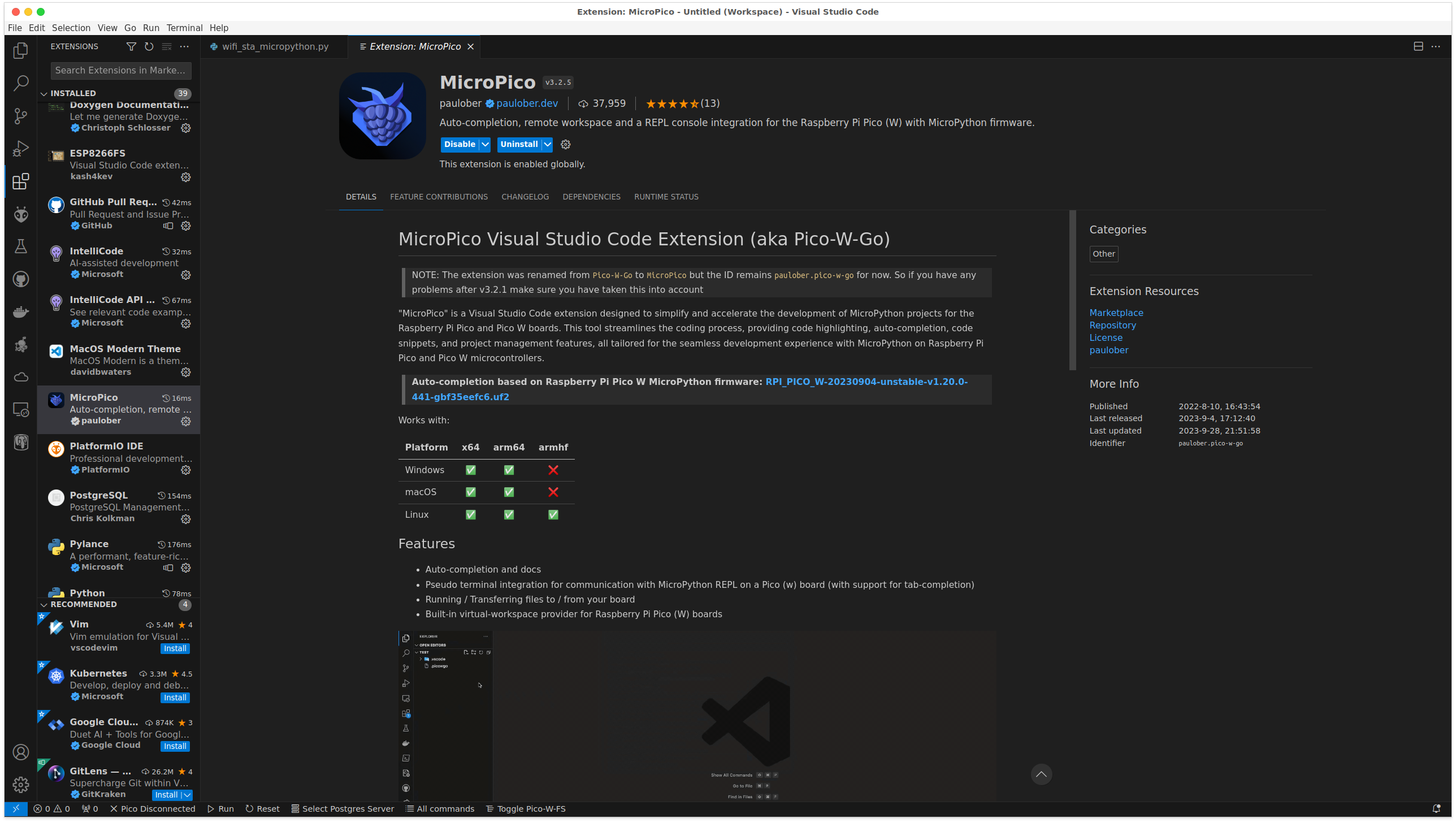Open the Disable button dropdown arrow
Viewport: 1456px width, 823px height.
coord(485,145)
